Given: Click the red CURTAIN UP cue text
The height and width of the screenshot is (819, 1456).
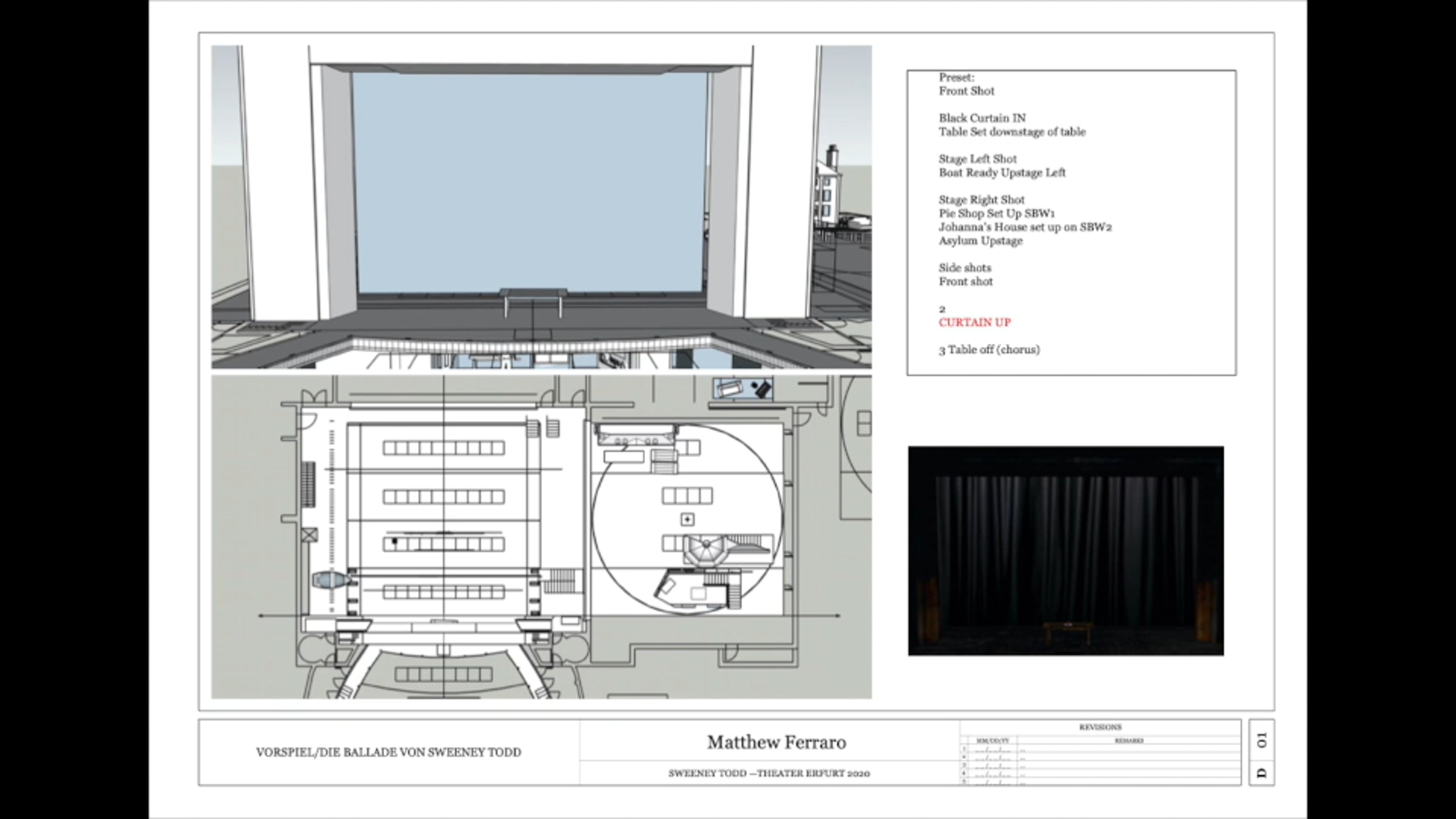Looking at the screenshot, I should 974,323.
